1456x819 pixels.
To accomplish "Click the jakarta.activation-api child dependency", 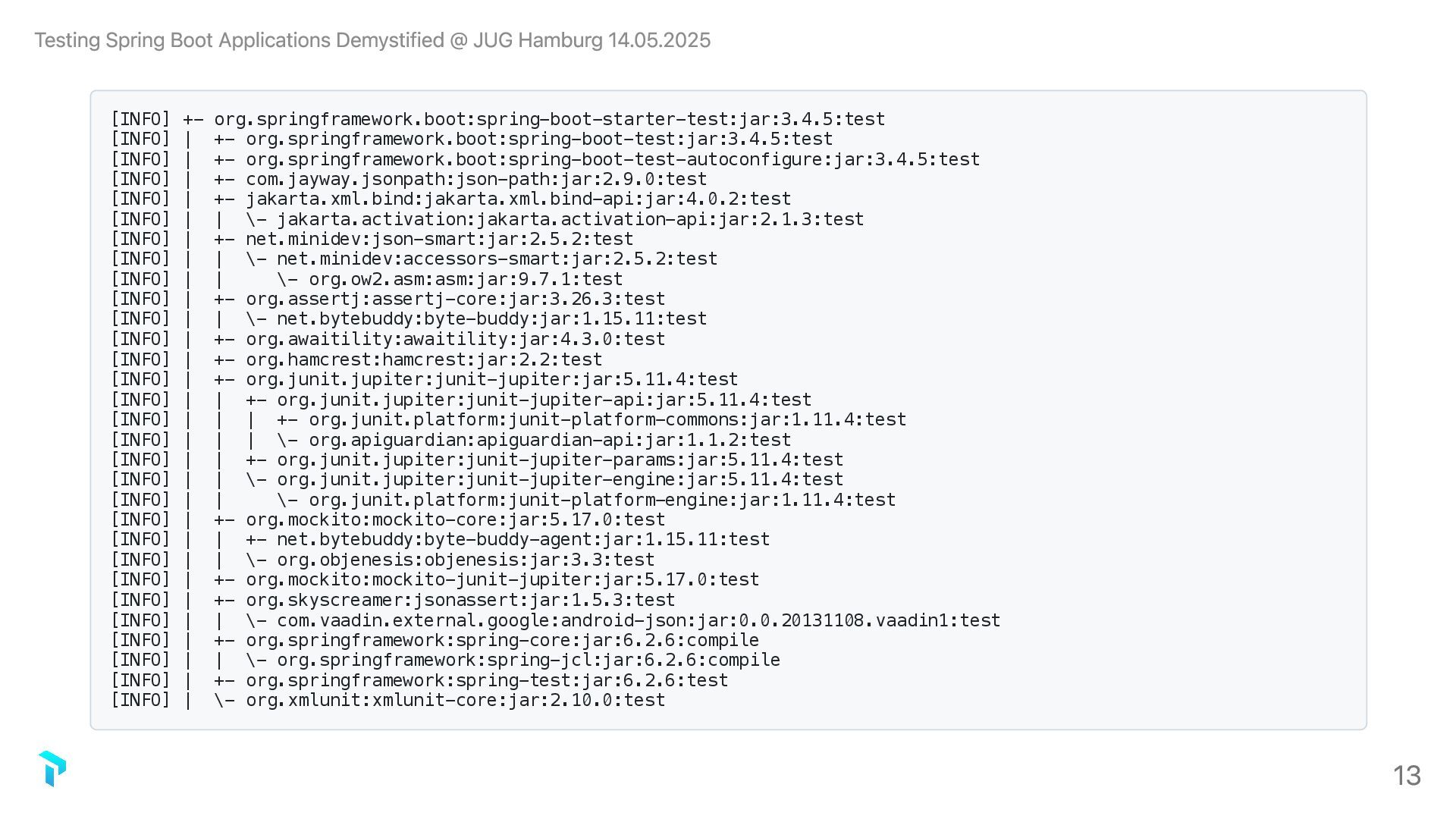I will (570, 220).
